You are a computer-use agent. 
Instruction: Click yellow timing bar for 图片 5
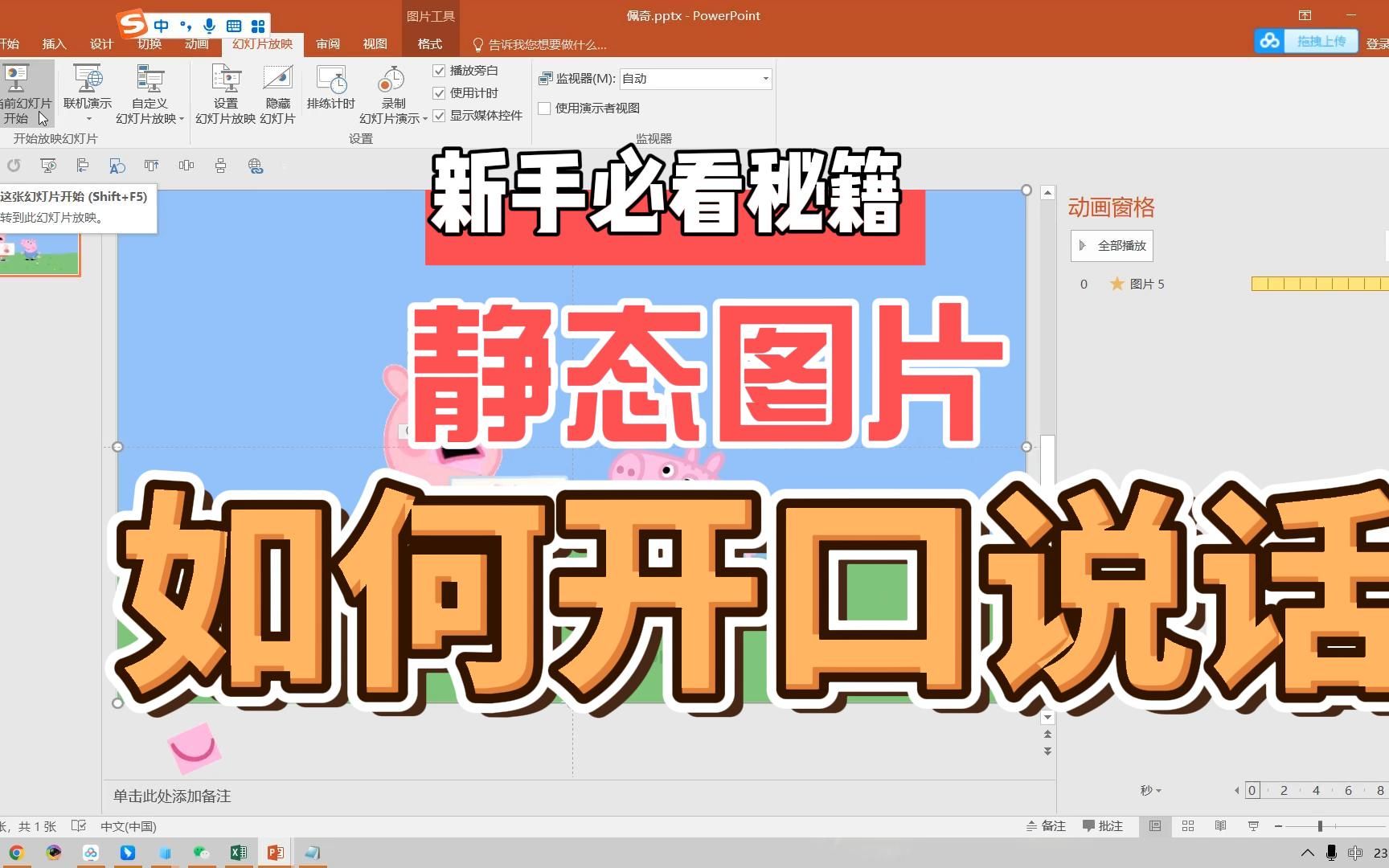point(1320,284)
